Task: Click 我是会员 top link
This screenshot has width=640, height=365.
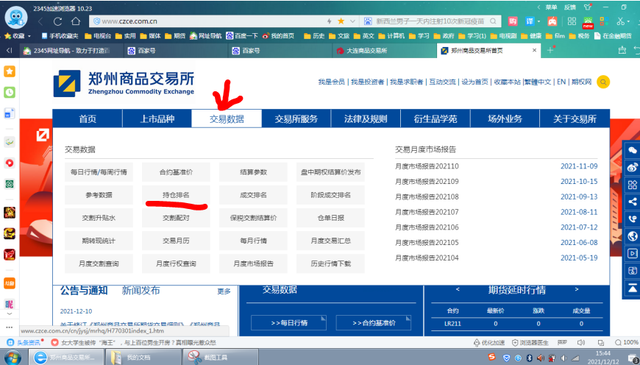Action: [x=331, y=82]
